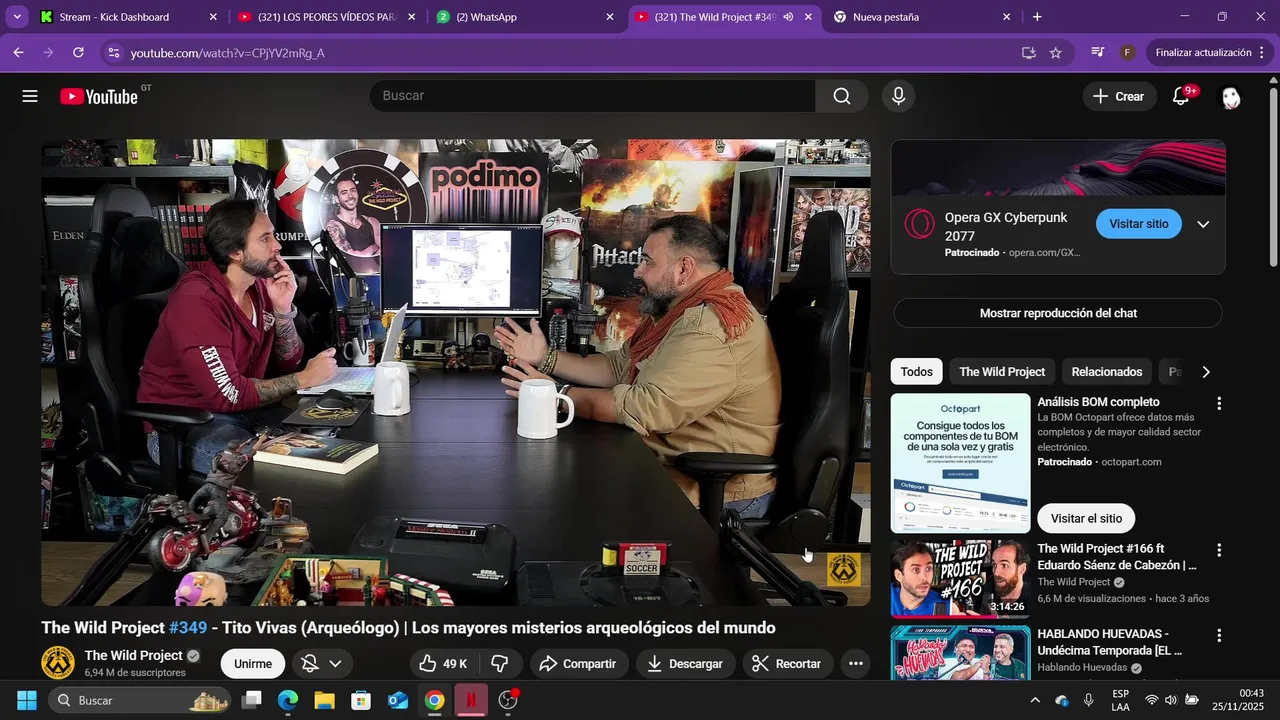Click Finalizar actualización button
Image resolution: width=1280 pixels, height=720 pixels.
pyautogui.click(x=1208, y=52)
